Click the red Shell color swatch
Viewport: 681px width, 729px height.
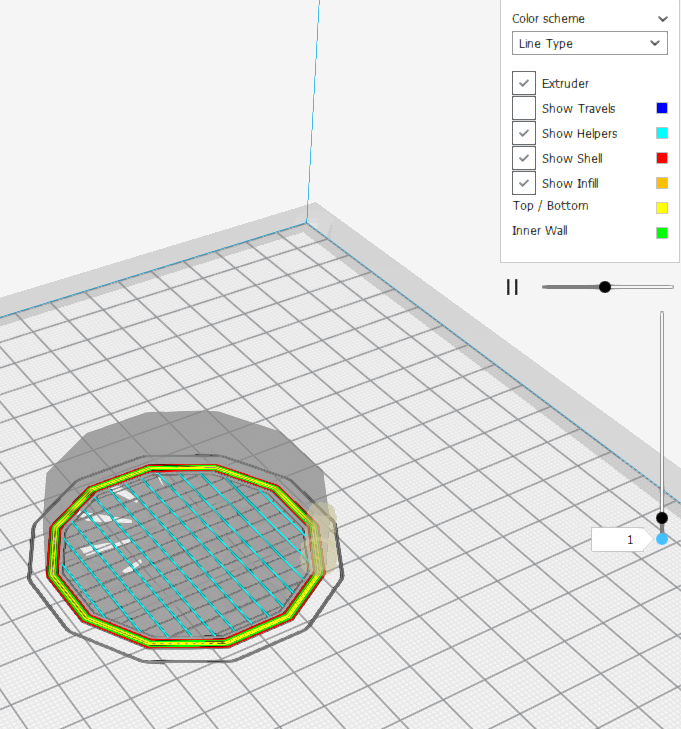point(662,158)
